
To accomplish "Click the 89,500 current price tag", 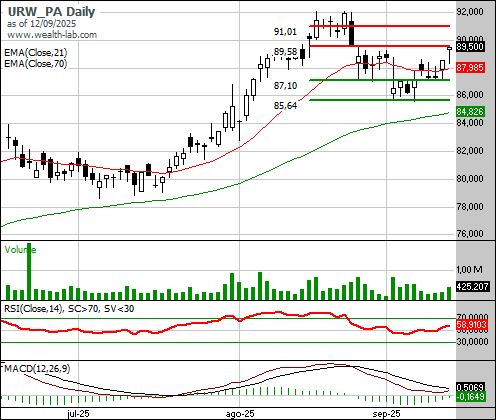I will 470,47.
